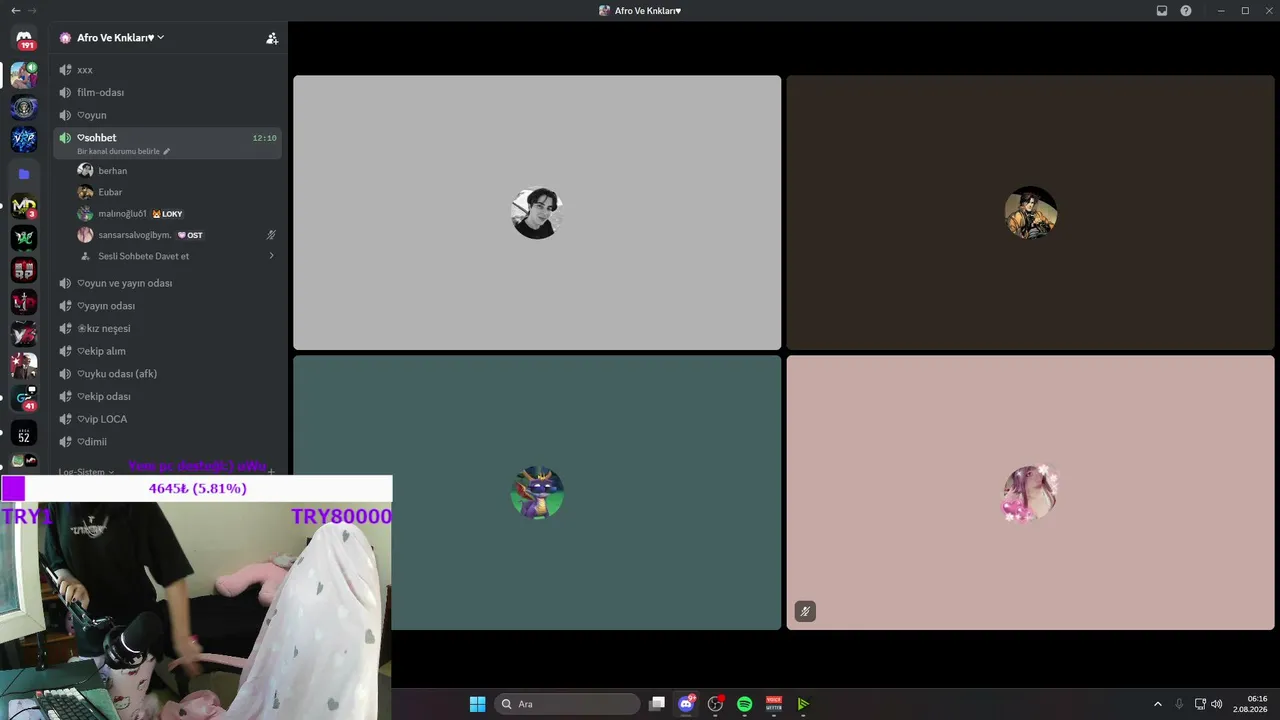This screenshot has width=1280, height=720.
Task: Join the ♡vip LOCA channel
Action: pos(167,419)
